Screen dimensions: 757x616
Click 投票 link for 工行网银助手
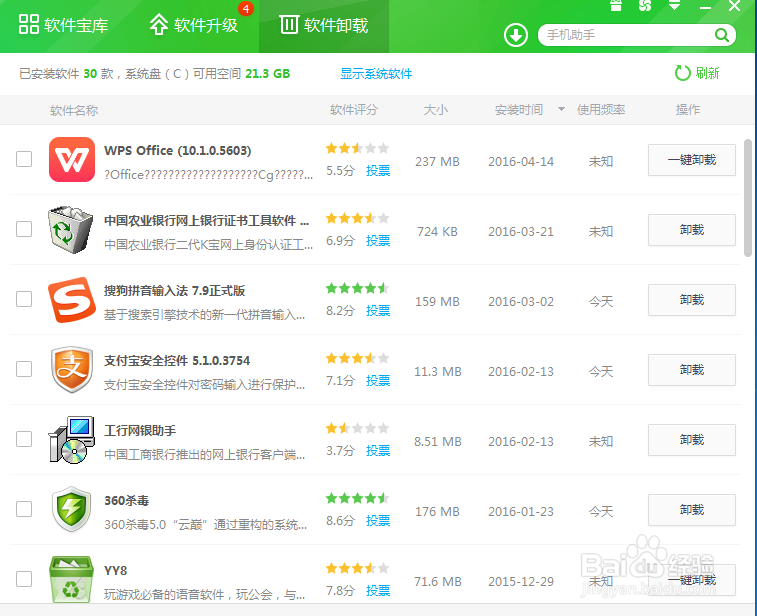378,450
